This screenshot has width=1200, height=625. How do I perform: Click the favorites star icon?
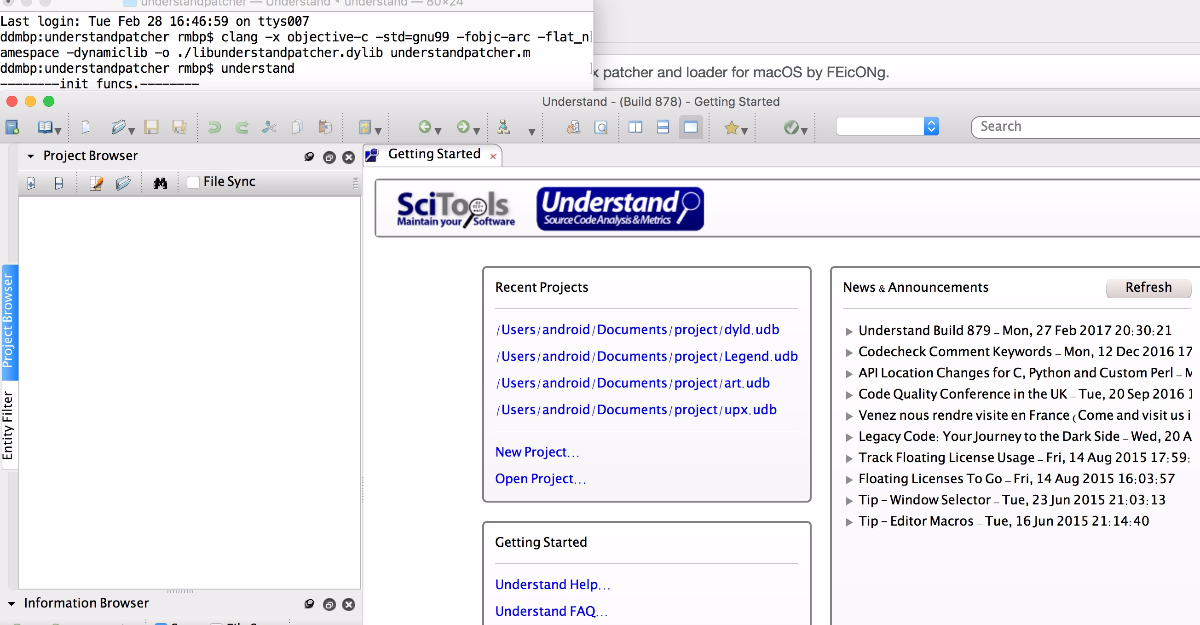[732, 127]
